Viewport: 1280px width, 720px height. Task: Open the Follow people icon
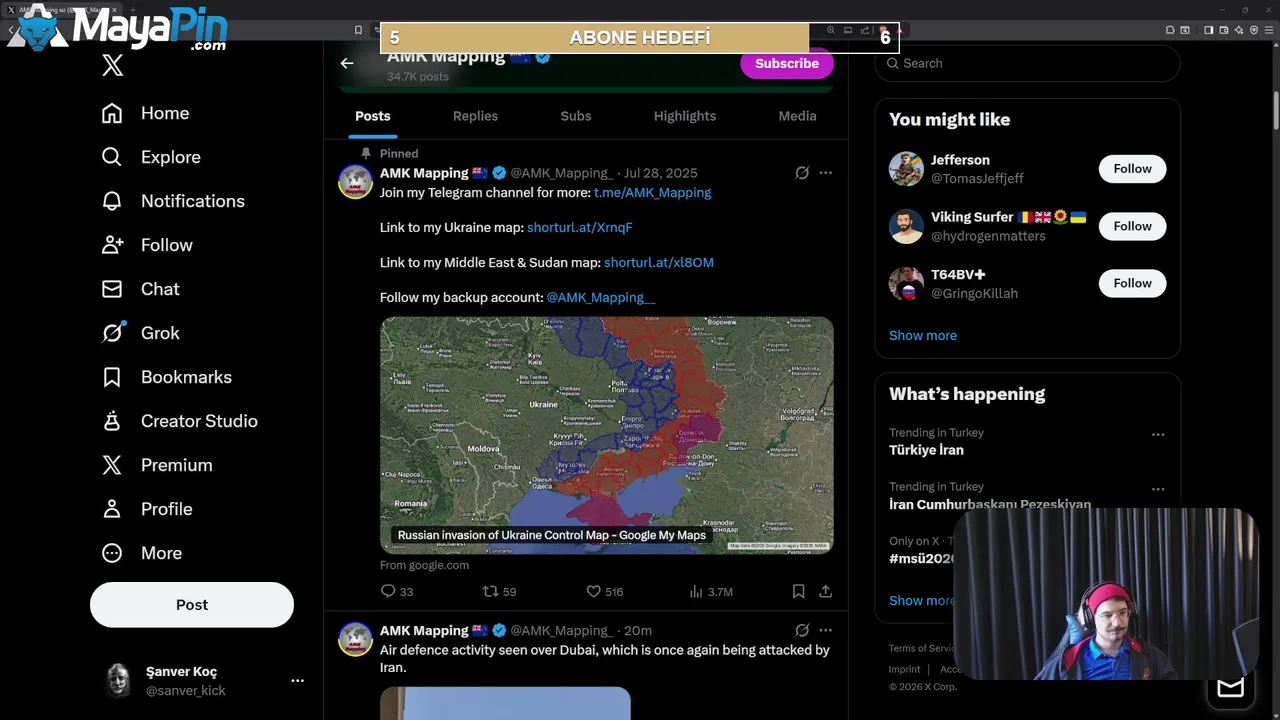(112, 245)
